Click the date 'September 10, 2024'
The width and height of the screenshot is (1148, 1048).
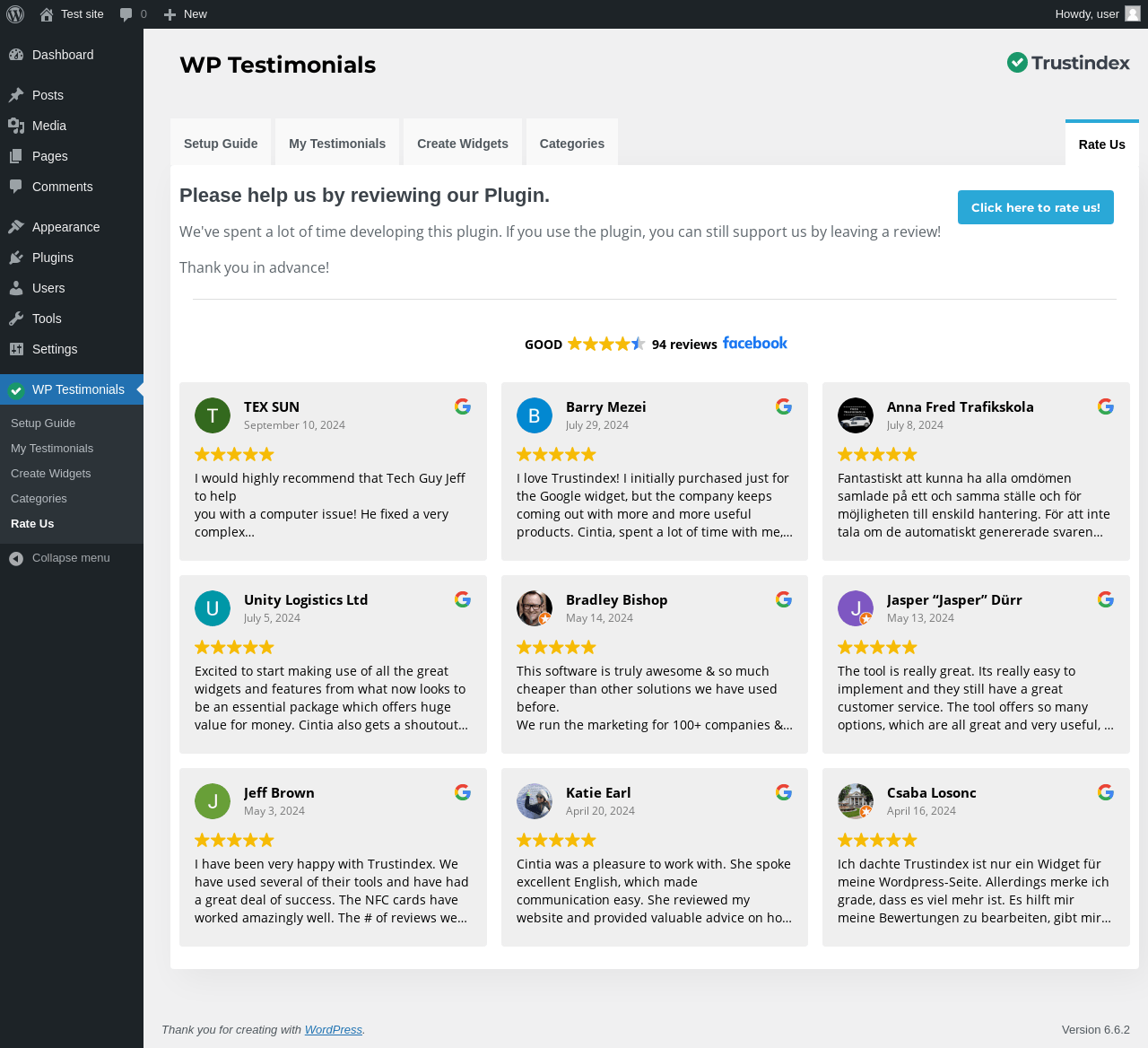294,425
